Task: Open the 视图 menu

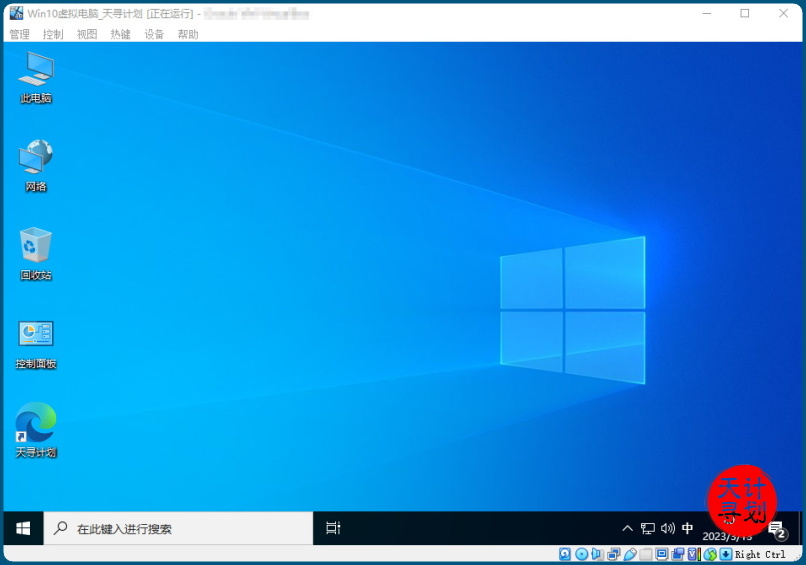Action: coord(87,34)
